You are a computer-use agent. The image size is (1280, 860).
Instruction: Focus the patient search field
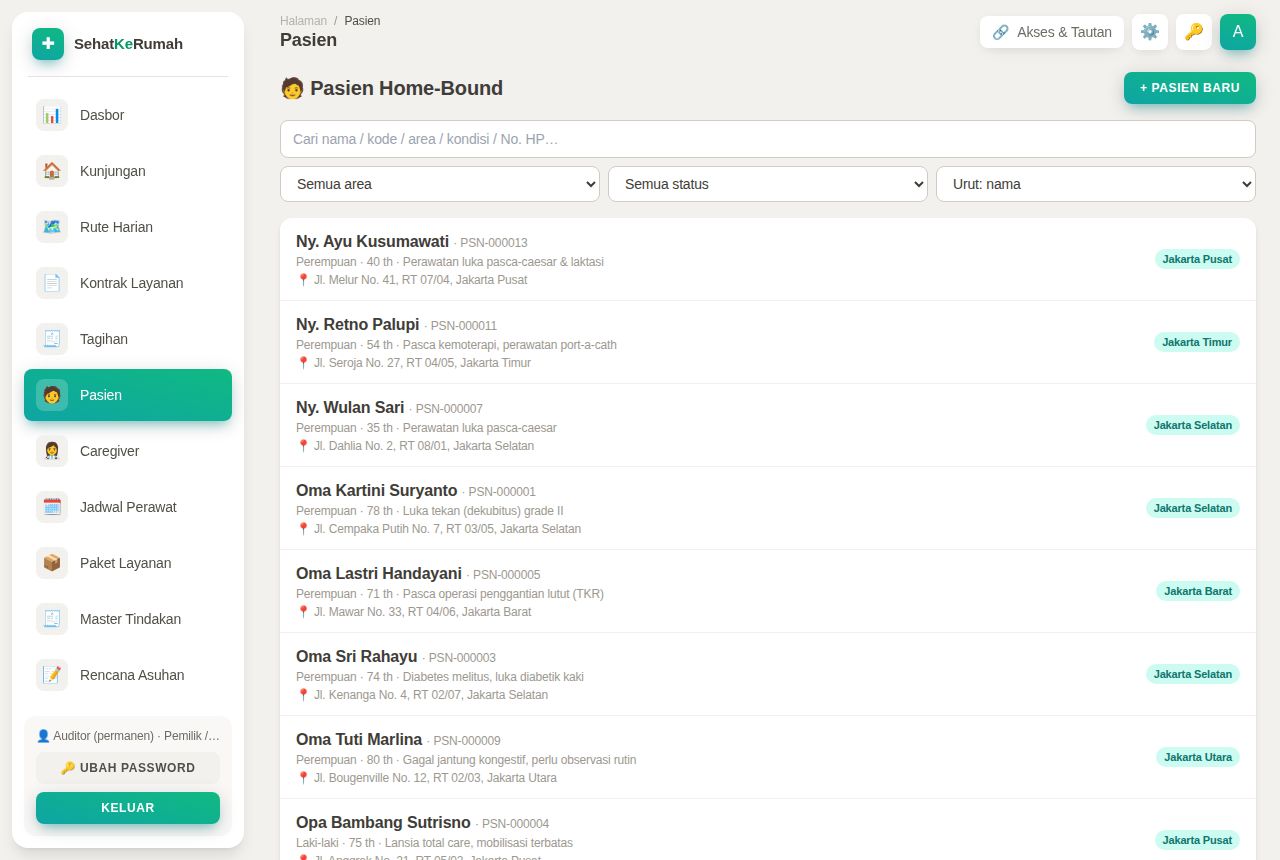click(768, 139)
